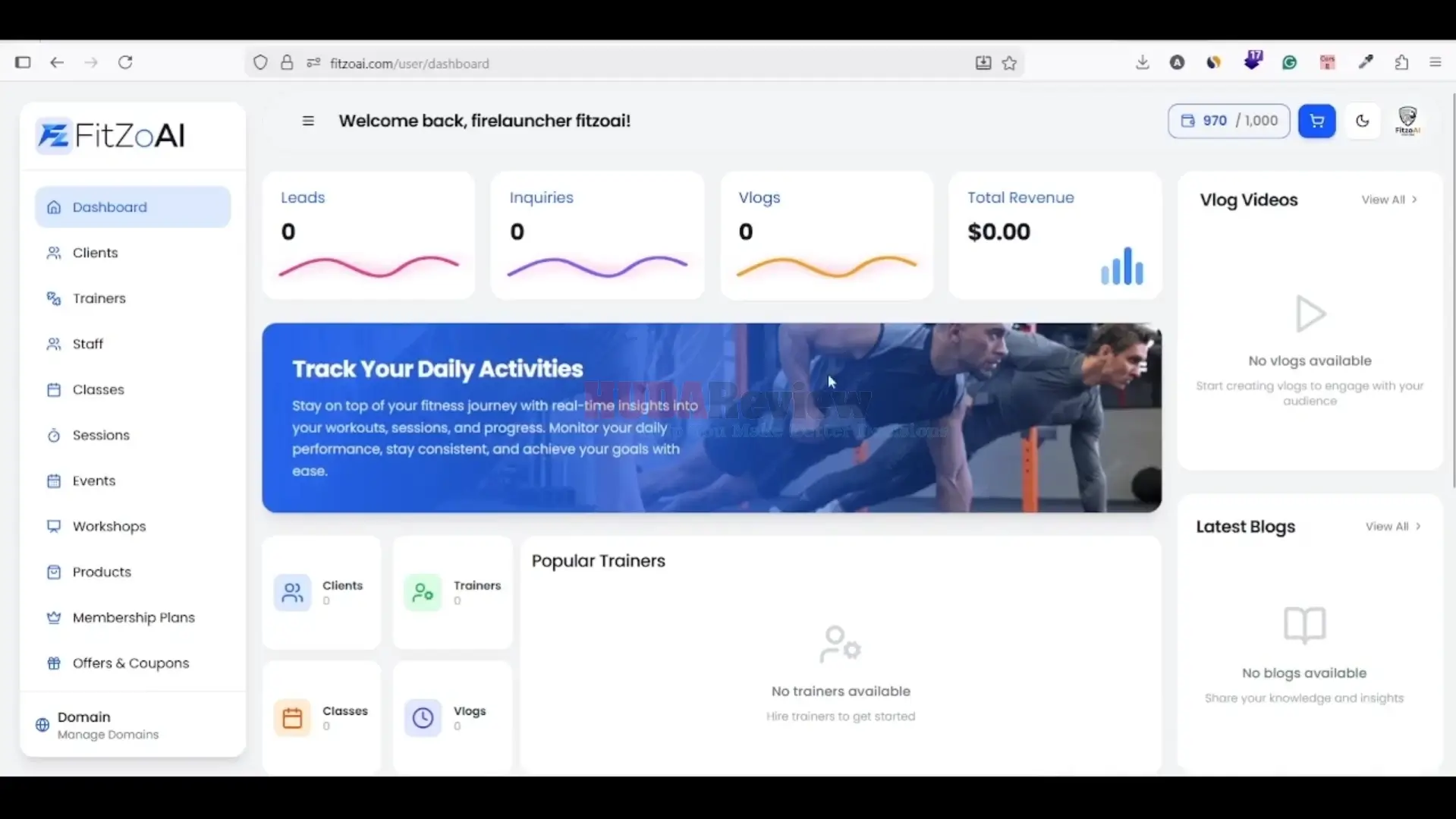Open browser extensions puzzle icon
Viewport: 1456px width, 819px height.
[x=1401, y=63]
